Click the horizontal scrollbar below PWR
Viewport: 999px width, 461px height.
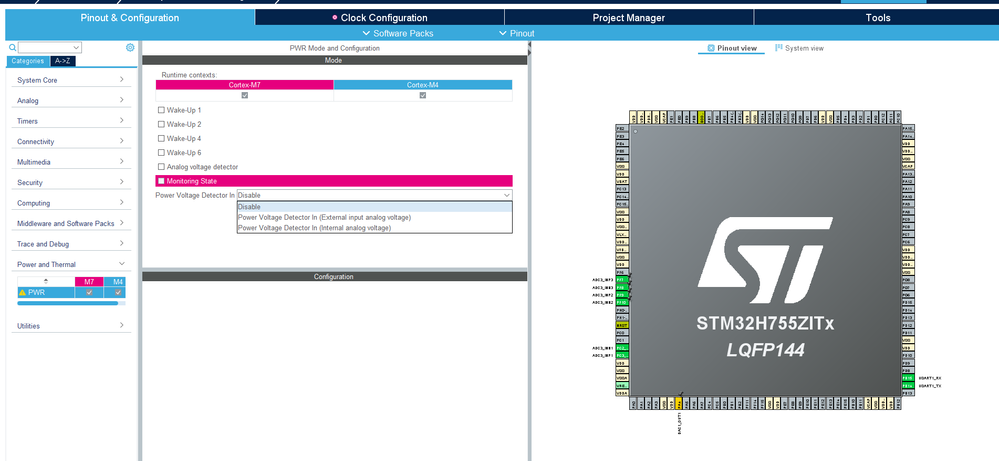tap(68, 303)
